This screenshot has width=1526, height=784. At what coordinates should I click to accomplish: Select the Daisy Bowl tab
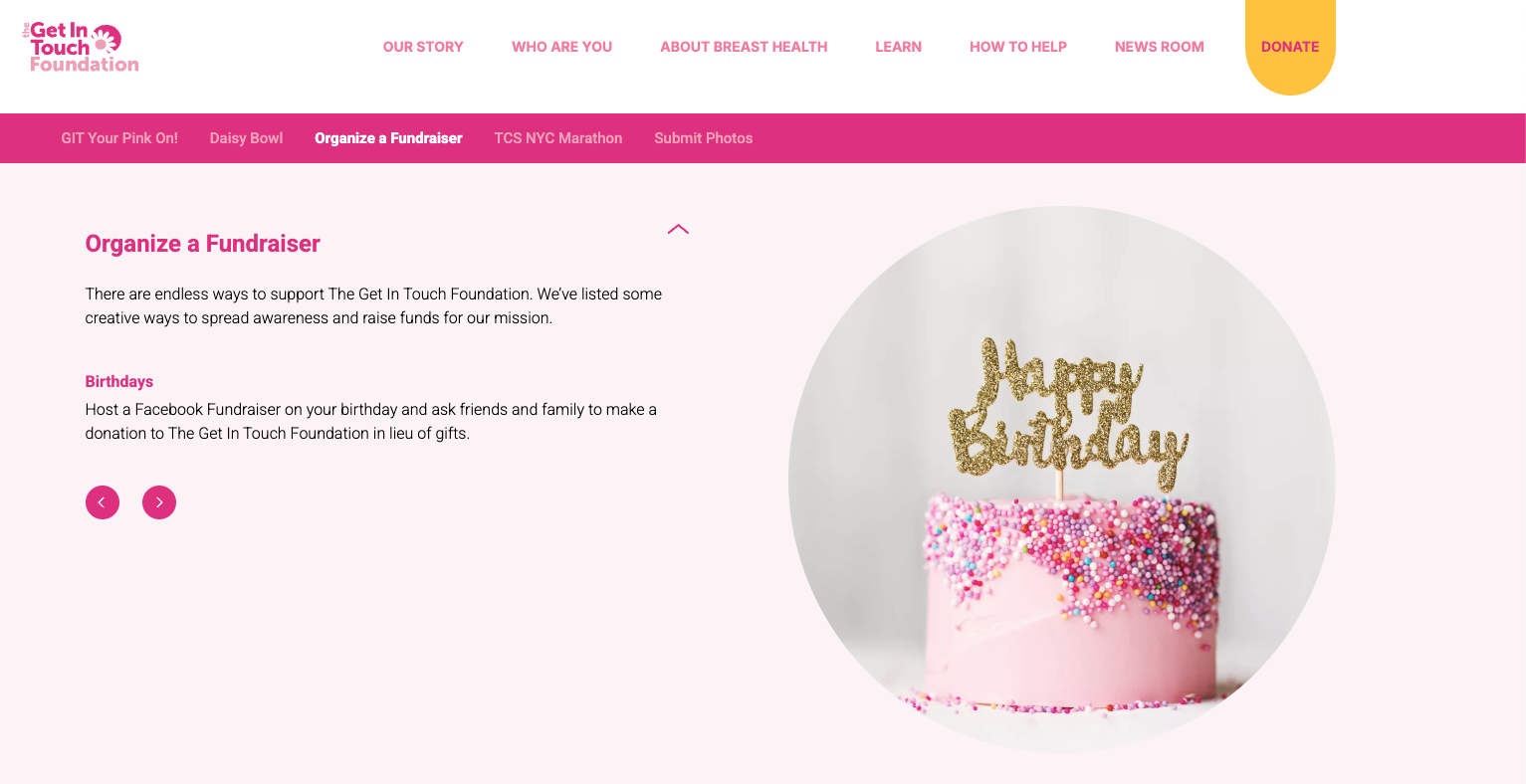(x=246, y=138)
